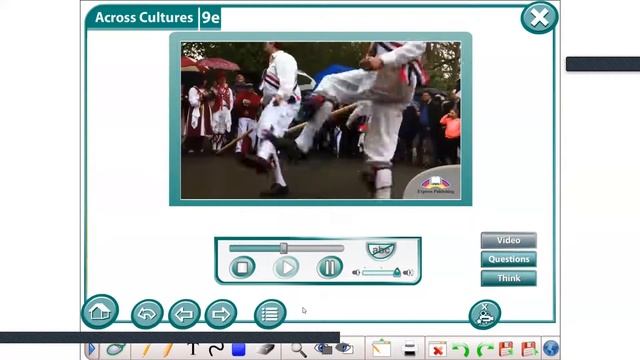Select the curved line tool
Viewport: 640px width, 360px height.
pyautogui.click(x=216, y=349)
